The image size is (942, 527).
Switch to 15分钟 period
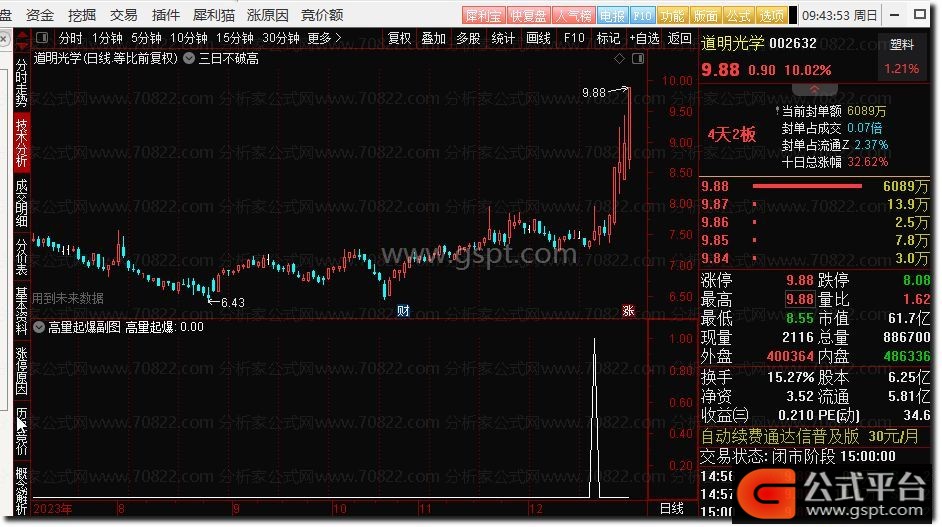point(235,38)
